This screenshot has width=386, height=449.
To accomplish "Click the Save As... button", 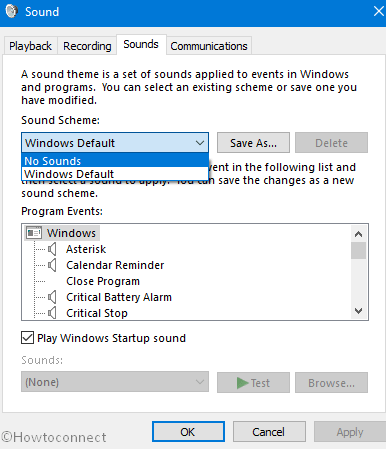I will (253, 143).
